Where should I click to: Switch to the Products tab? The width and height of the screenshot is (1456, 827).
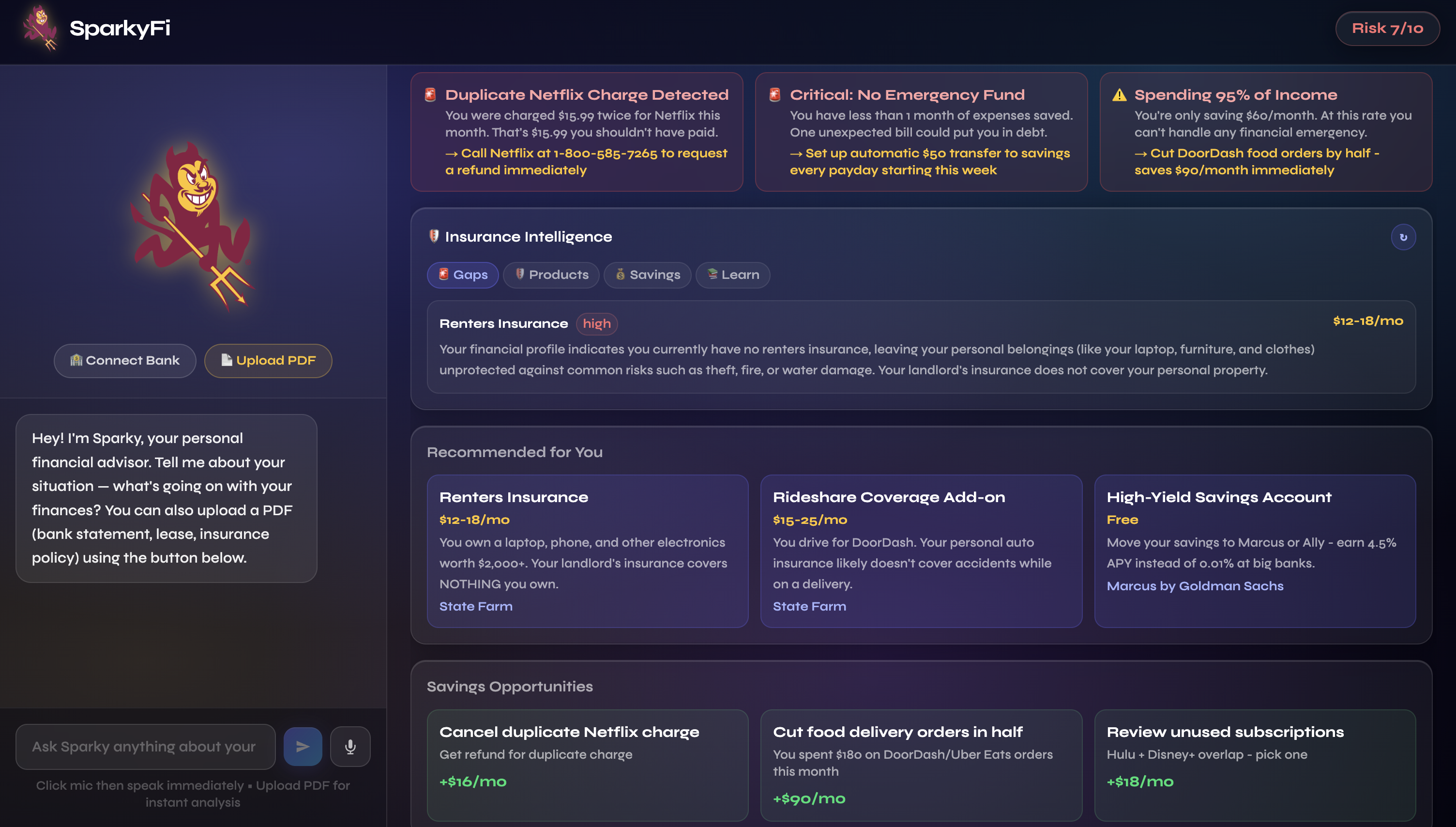click(x=551, y=275)
